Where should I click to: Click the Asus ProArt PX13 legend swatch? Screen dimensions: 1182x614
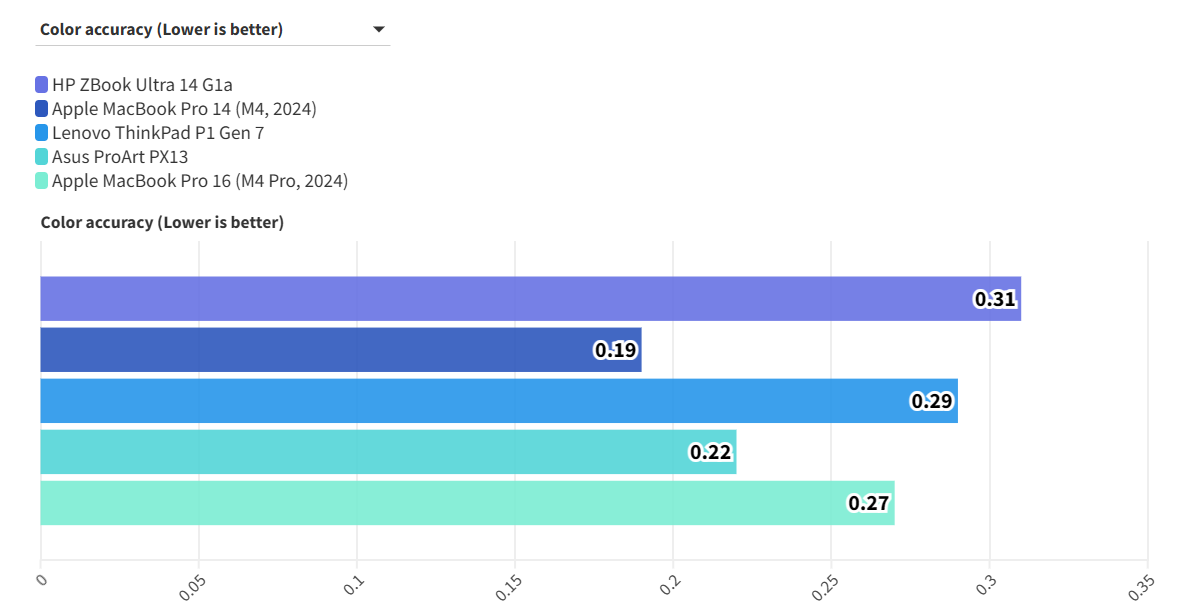(x=41, y=157)
